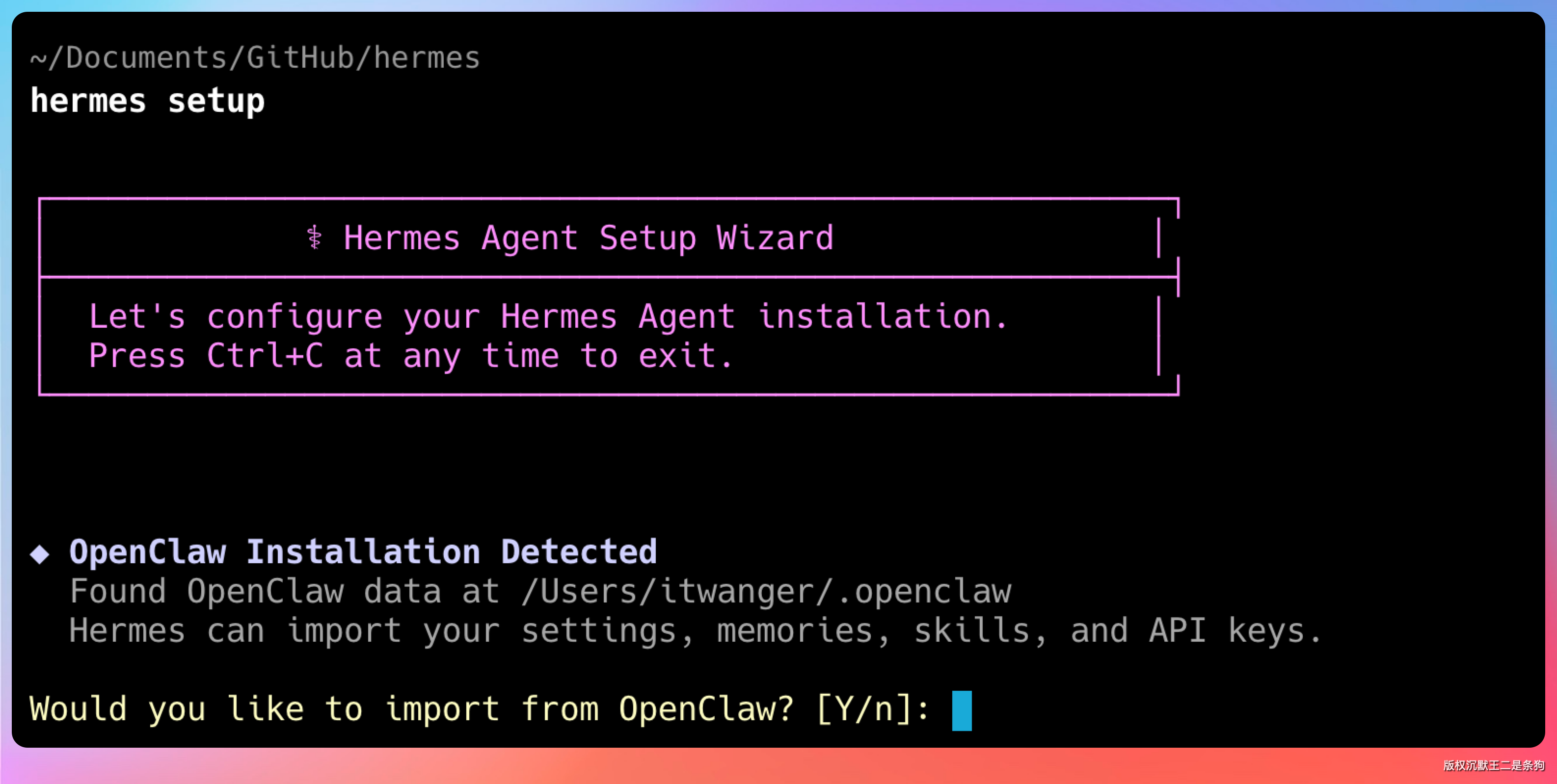Click the ~/Documents/GitHub/hermes directory path

point(255,58)
